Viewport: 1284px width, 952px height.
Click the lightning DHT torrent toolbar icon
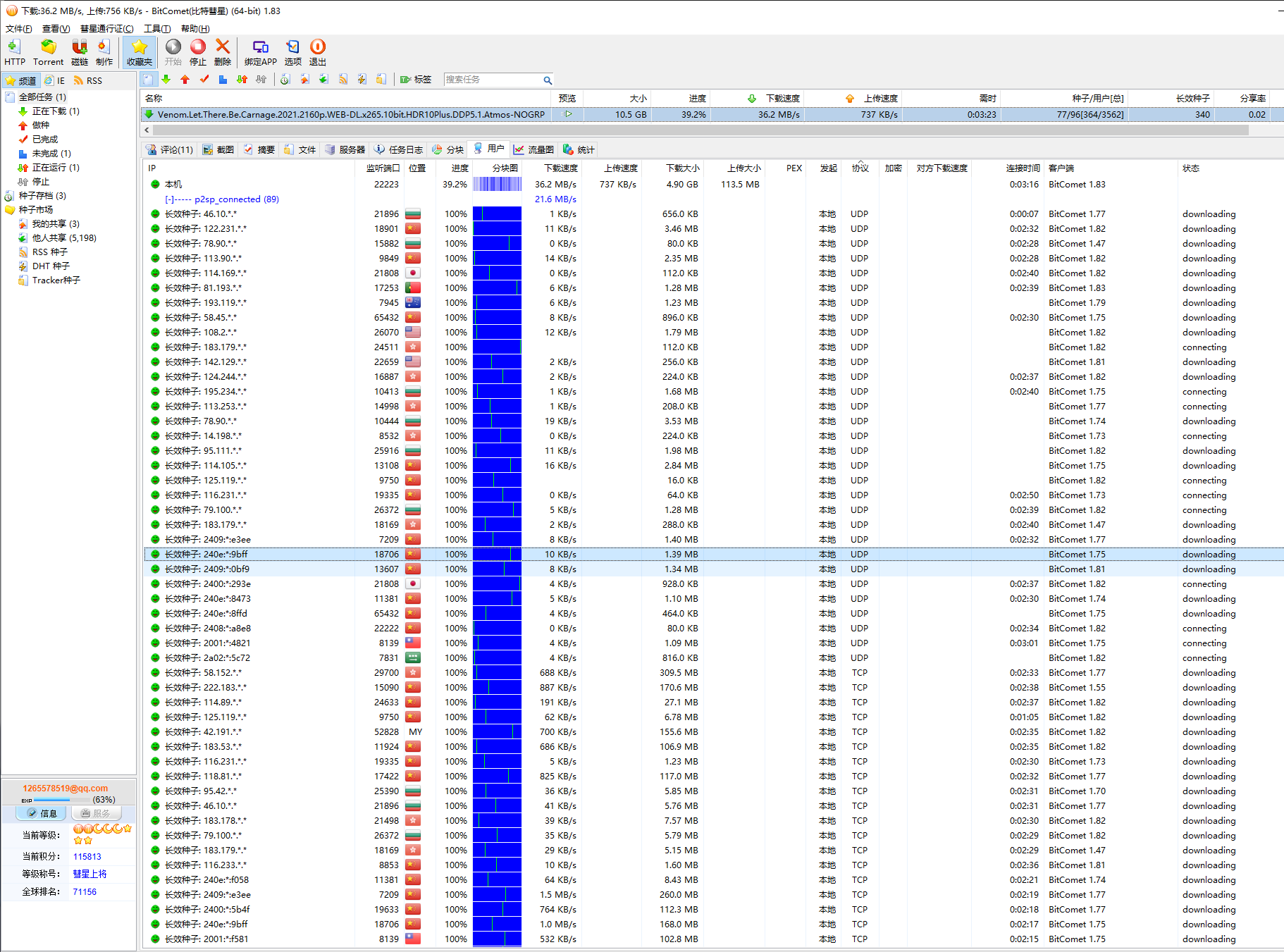click(x=362, y=80)
